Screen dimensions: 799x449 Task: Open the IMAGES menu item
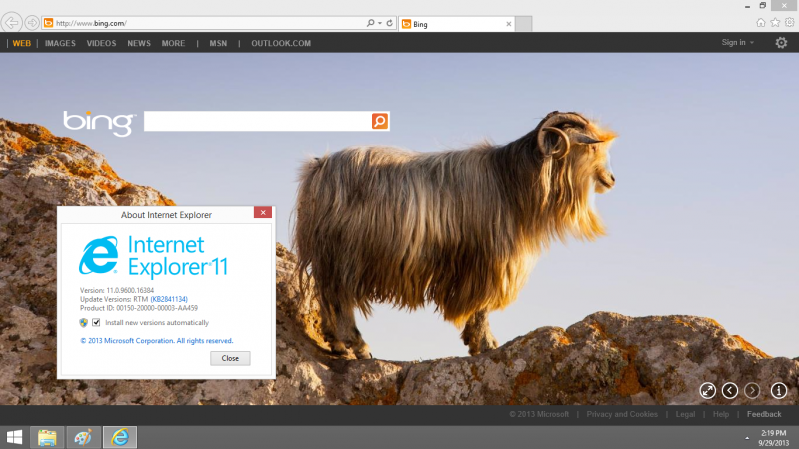tap(60, 43)
